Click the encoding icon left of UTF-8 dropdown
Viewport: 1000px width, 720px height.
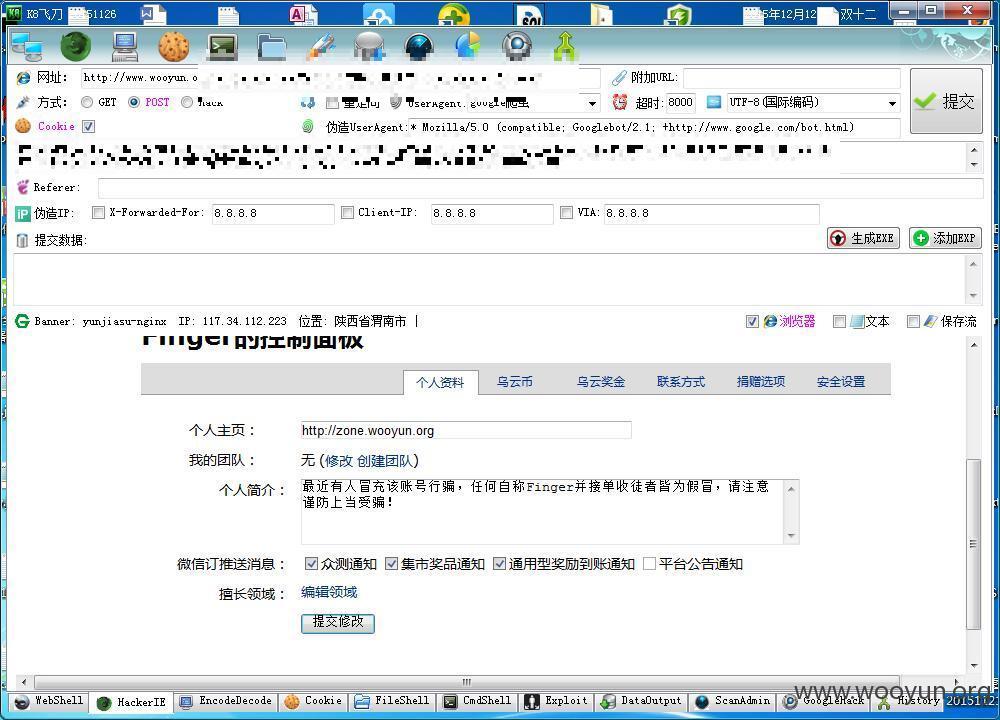pyautogui.click(x=714, y=102)
